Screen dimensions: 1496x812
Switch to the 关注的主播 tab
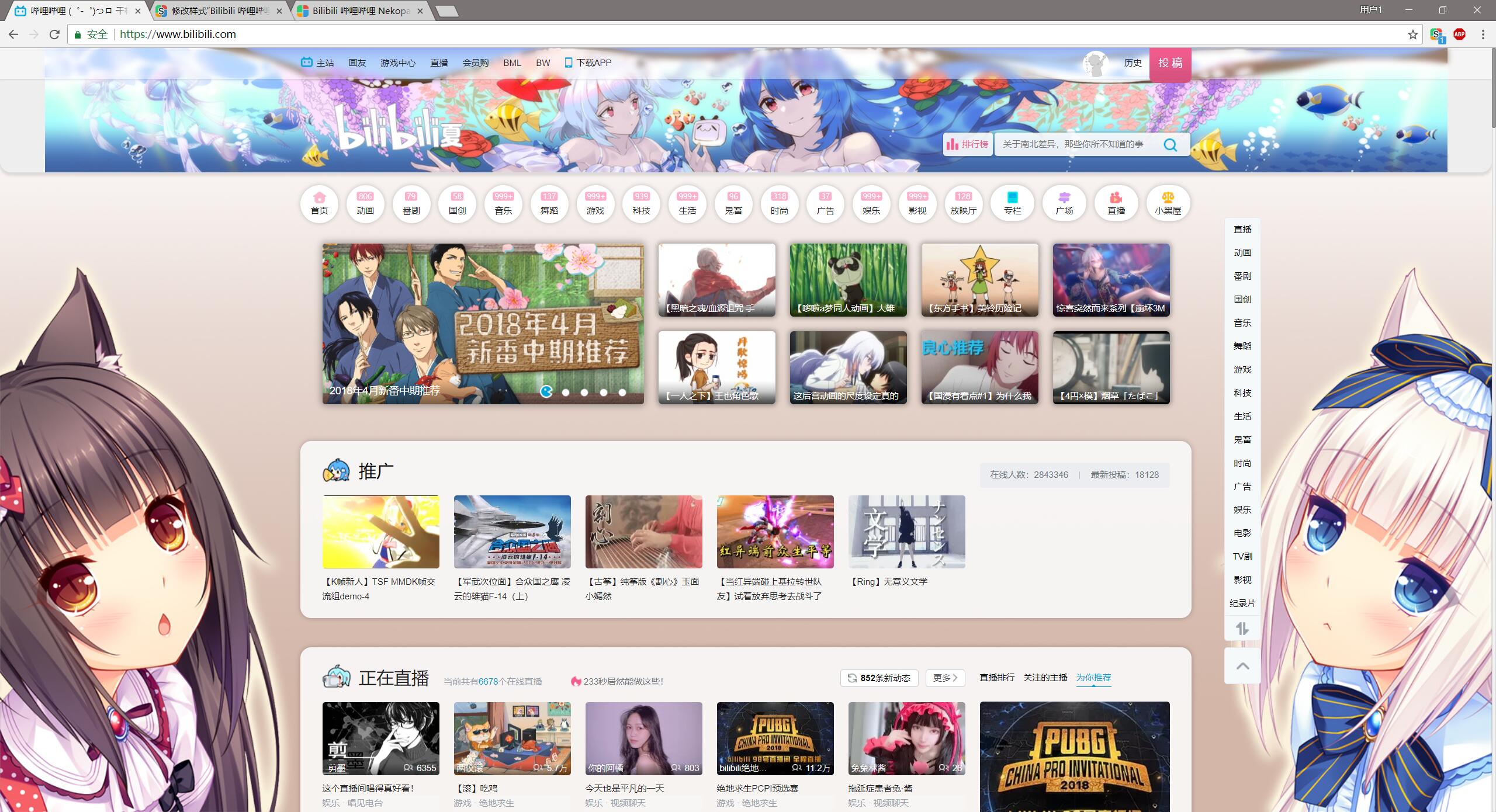tap(1045, 678)
